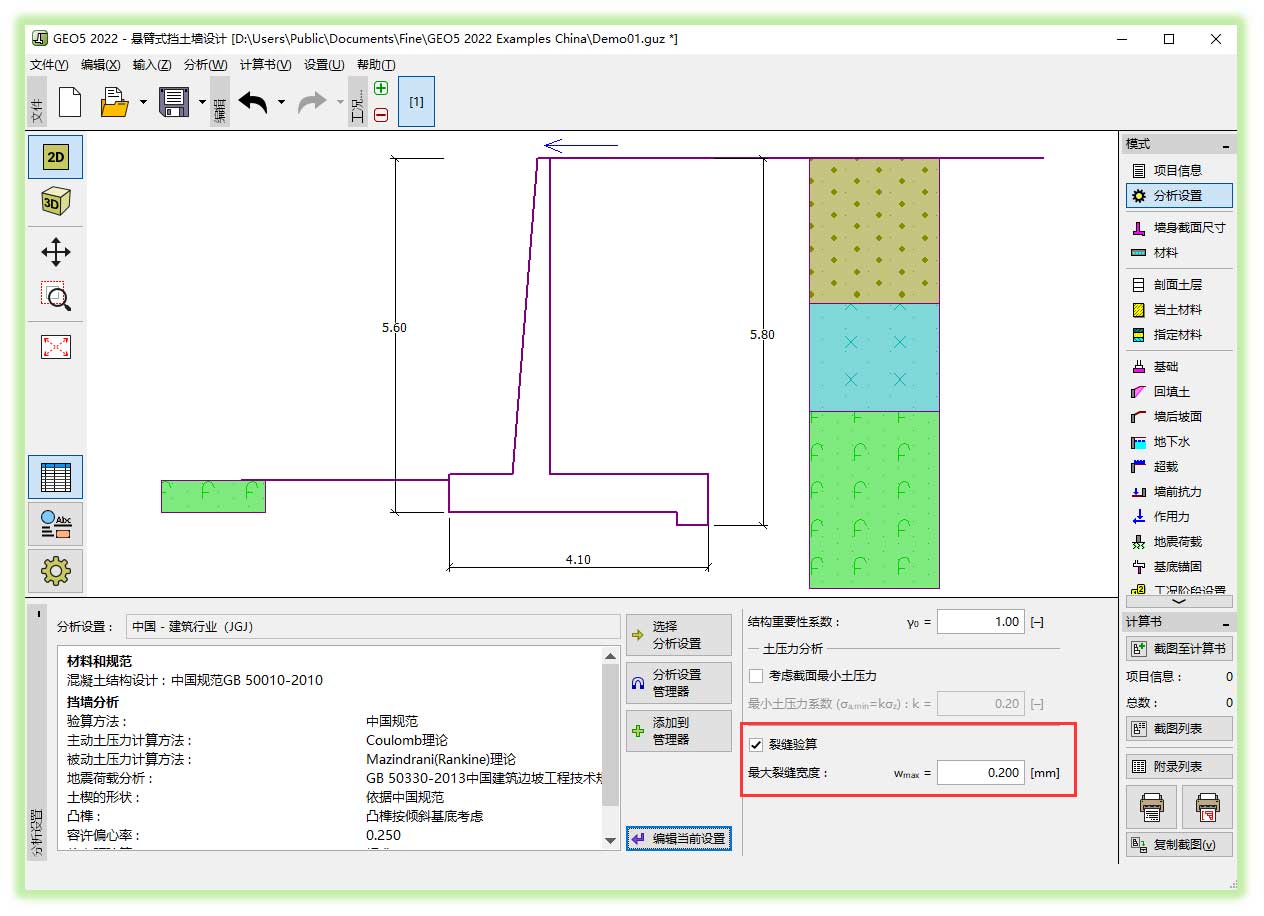This screenshot has height=916, width=1264.
Task: Click the 编辑当前设置 button
Action: pyautogui.click(x=679, y=839)
